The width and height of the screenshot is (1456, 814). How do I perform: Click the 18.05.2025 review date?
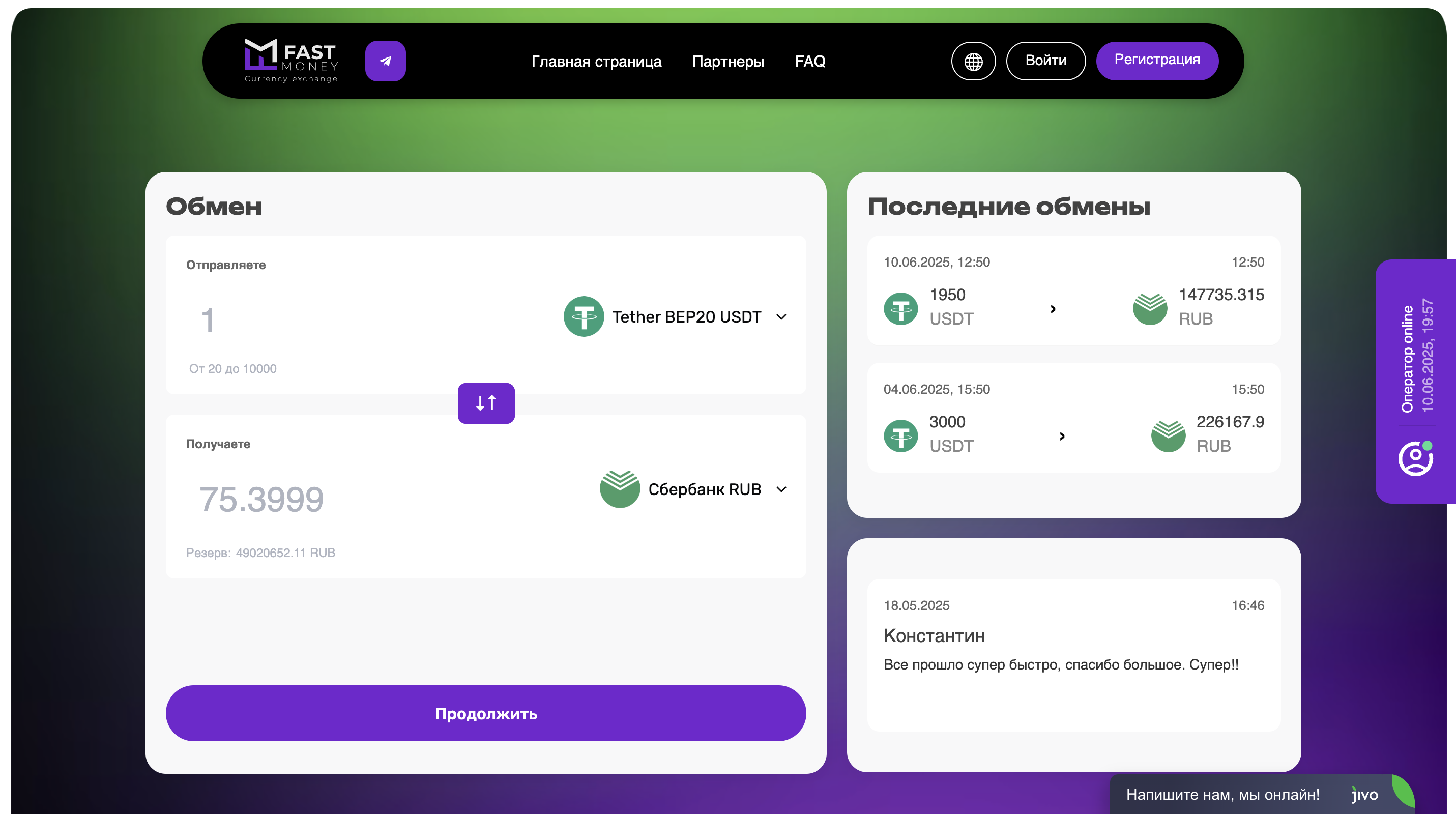tap(916, 605)
